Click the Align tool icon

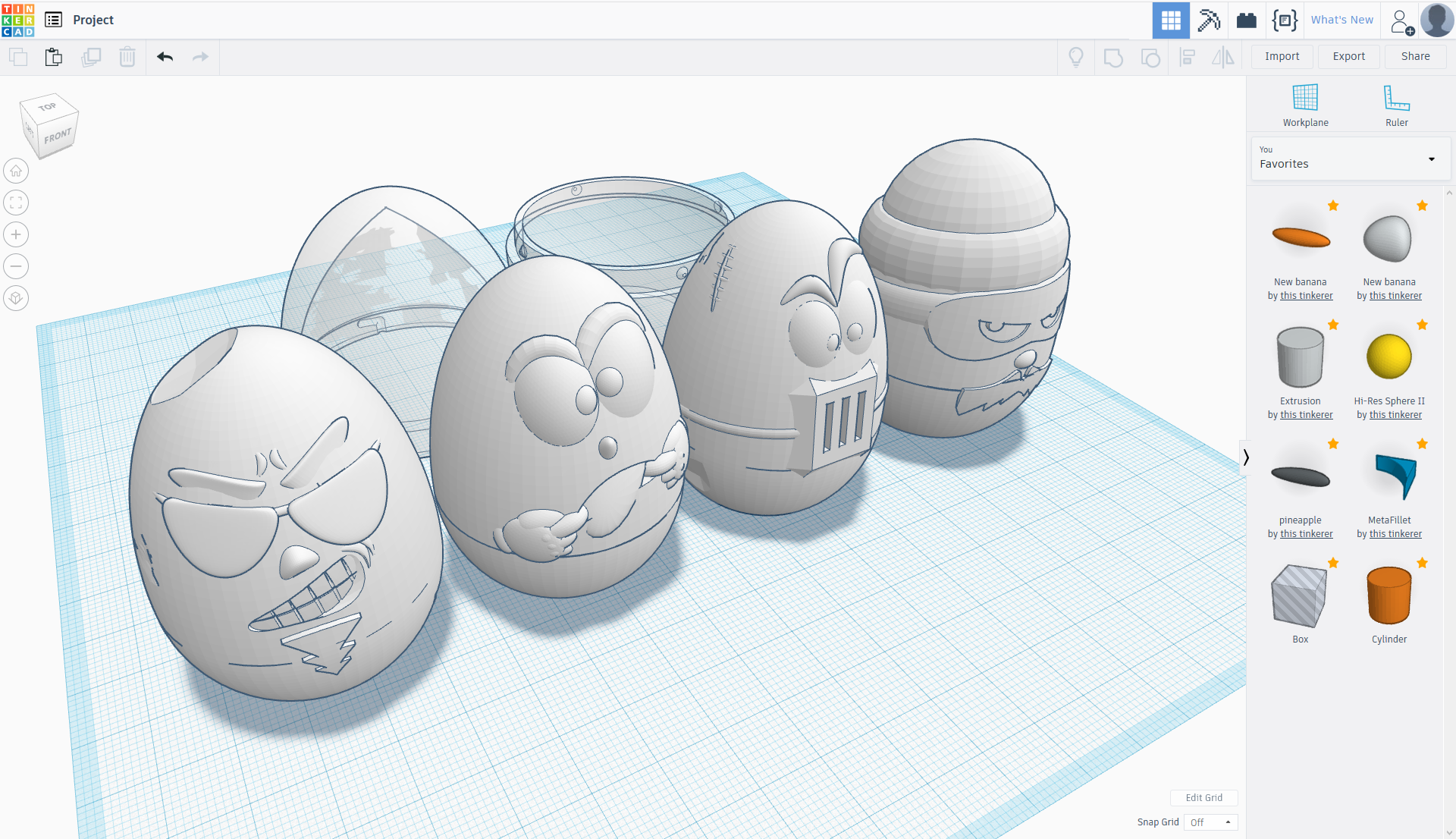click(1188, 57)
